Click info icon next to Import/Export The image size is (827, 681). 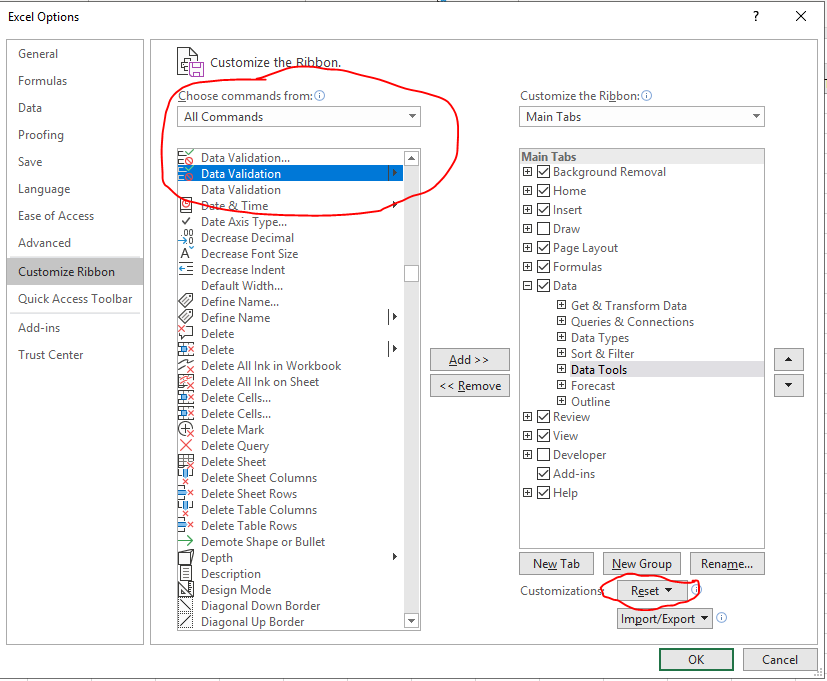point(722,618)
